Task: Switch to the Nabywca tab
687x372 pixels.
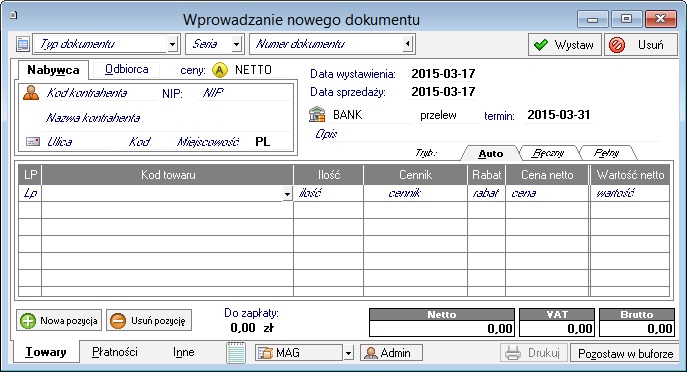Action: point(53,70)
